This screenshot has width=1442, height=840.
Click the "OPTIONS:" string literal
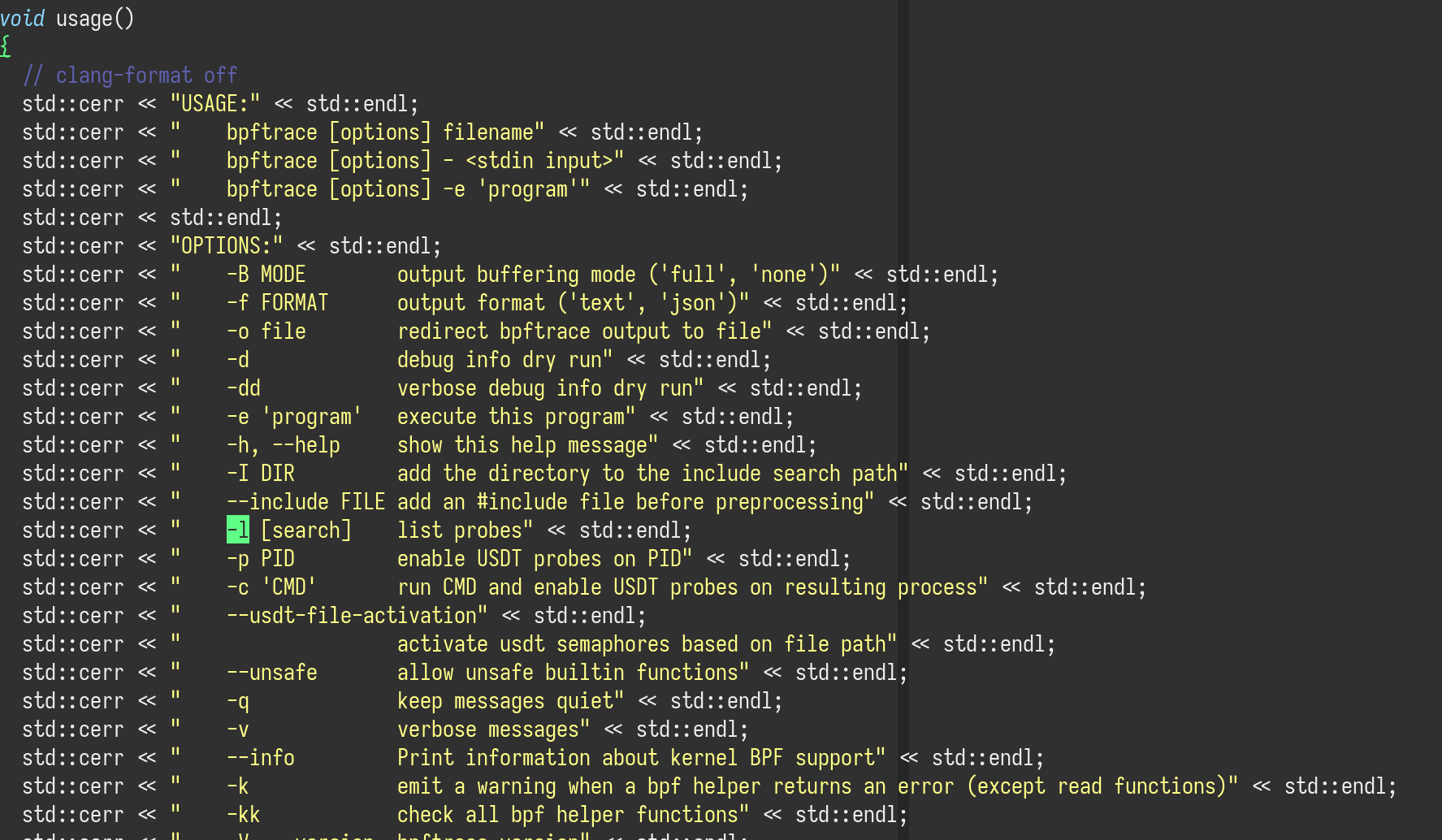pos(226,246)
